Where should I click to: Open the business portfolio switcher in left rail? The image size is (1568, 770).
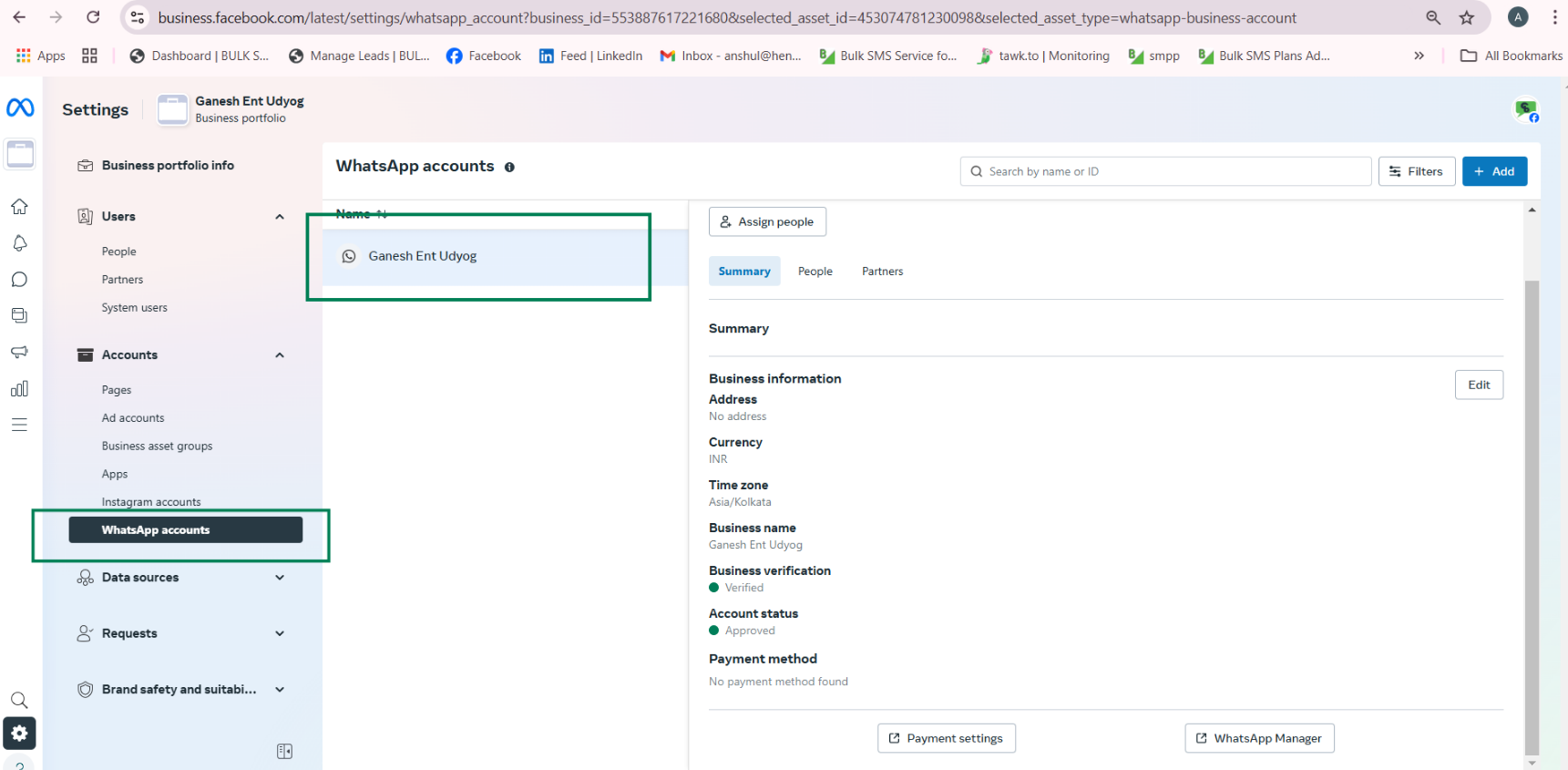(20, 154)
